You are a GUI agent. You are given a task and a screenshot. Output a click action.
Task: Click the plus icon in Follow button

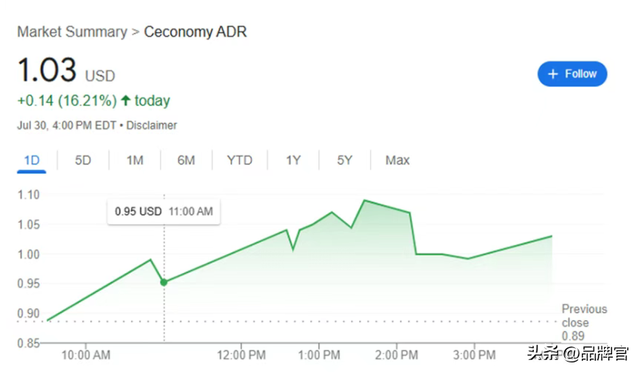click(x=553, y=74)
